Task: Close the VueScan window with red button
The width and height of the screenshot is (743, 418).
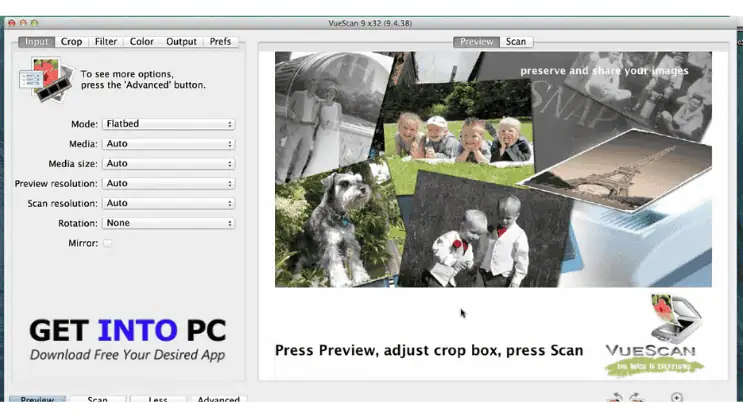Action: [x=12, y=23]
